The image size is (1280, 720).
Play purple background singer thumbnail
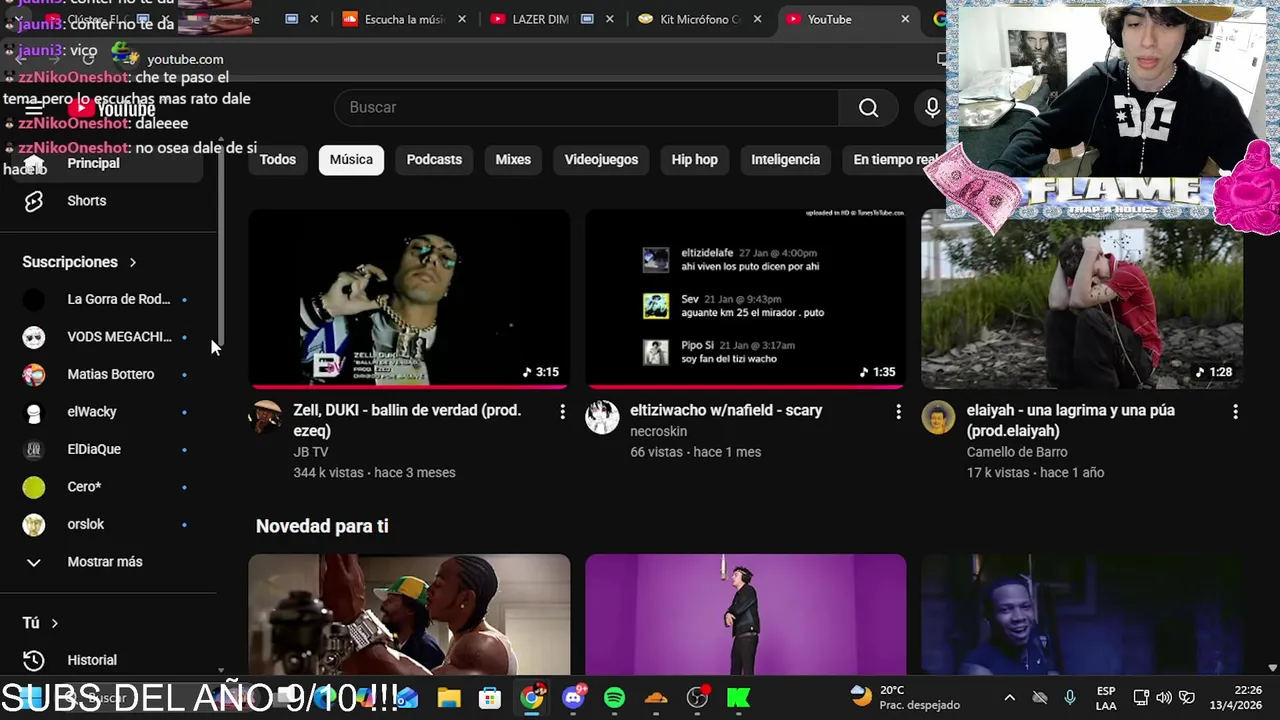746,614
